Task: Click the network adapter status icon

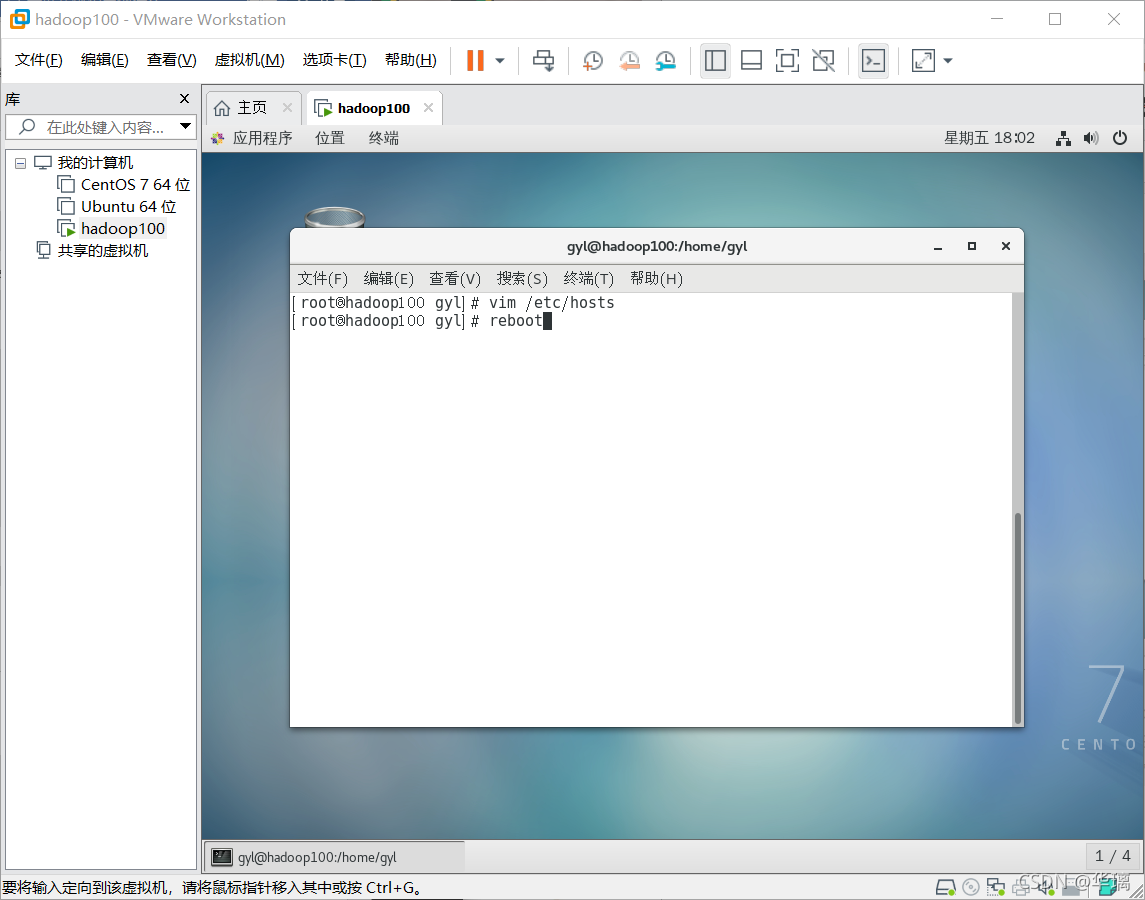Action: tap(996, 887)
